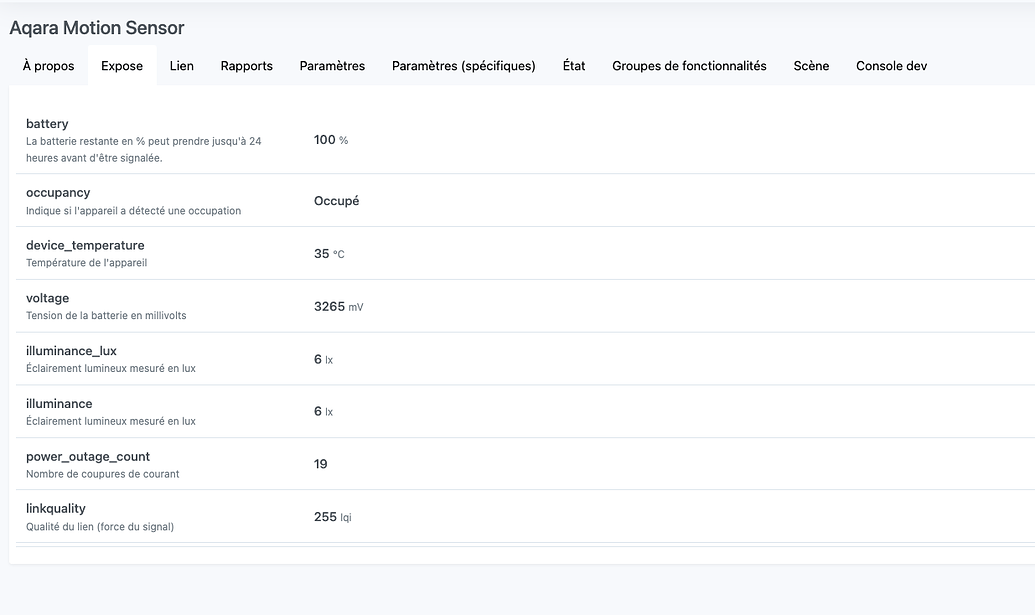Select the Scène tab
The height and width of the screenshot is (615, 1035).
(x=811, y=66)
